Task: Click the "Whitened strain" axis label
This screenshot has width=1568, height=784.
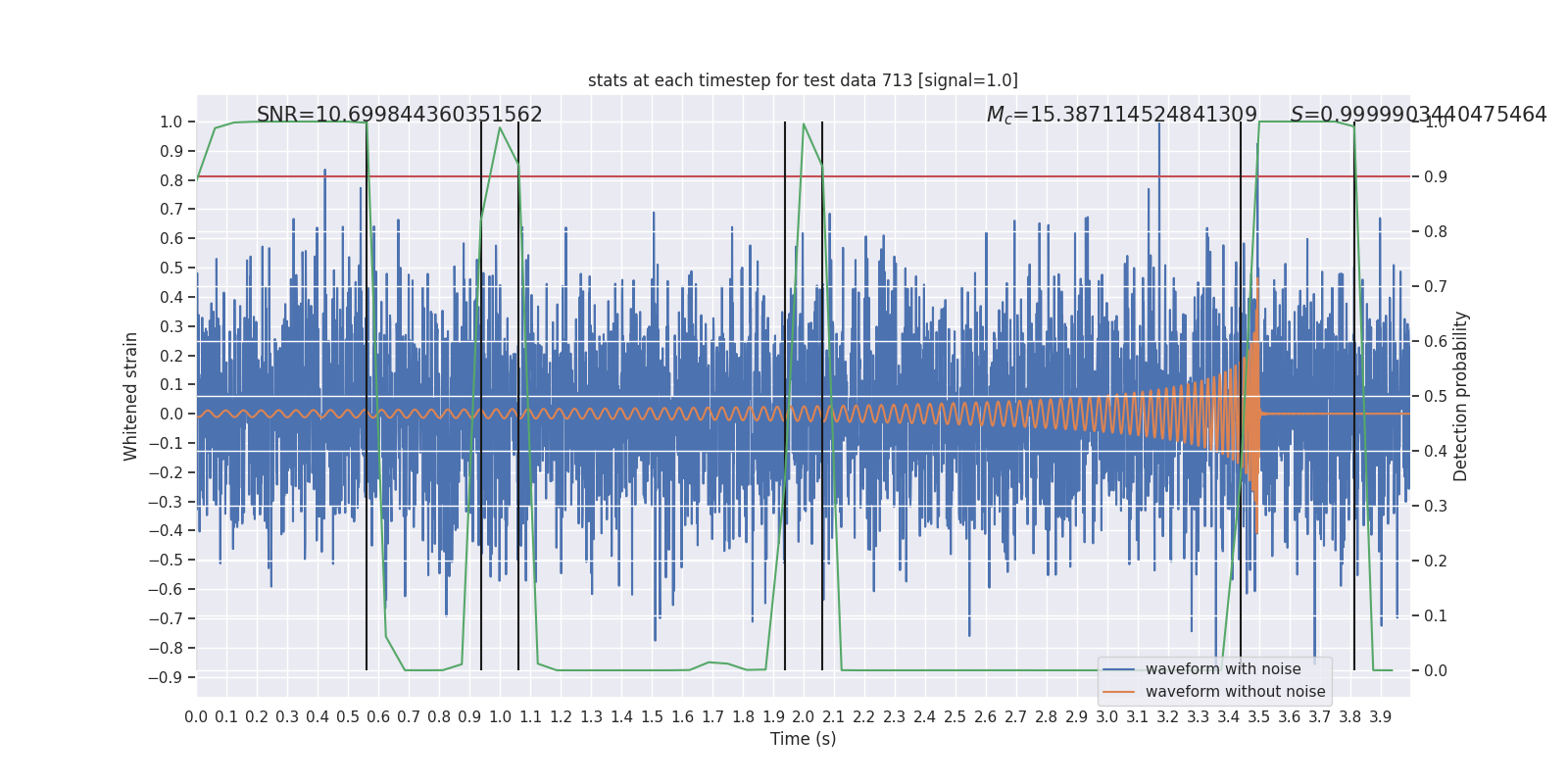Action: [131, 396]
